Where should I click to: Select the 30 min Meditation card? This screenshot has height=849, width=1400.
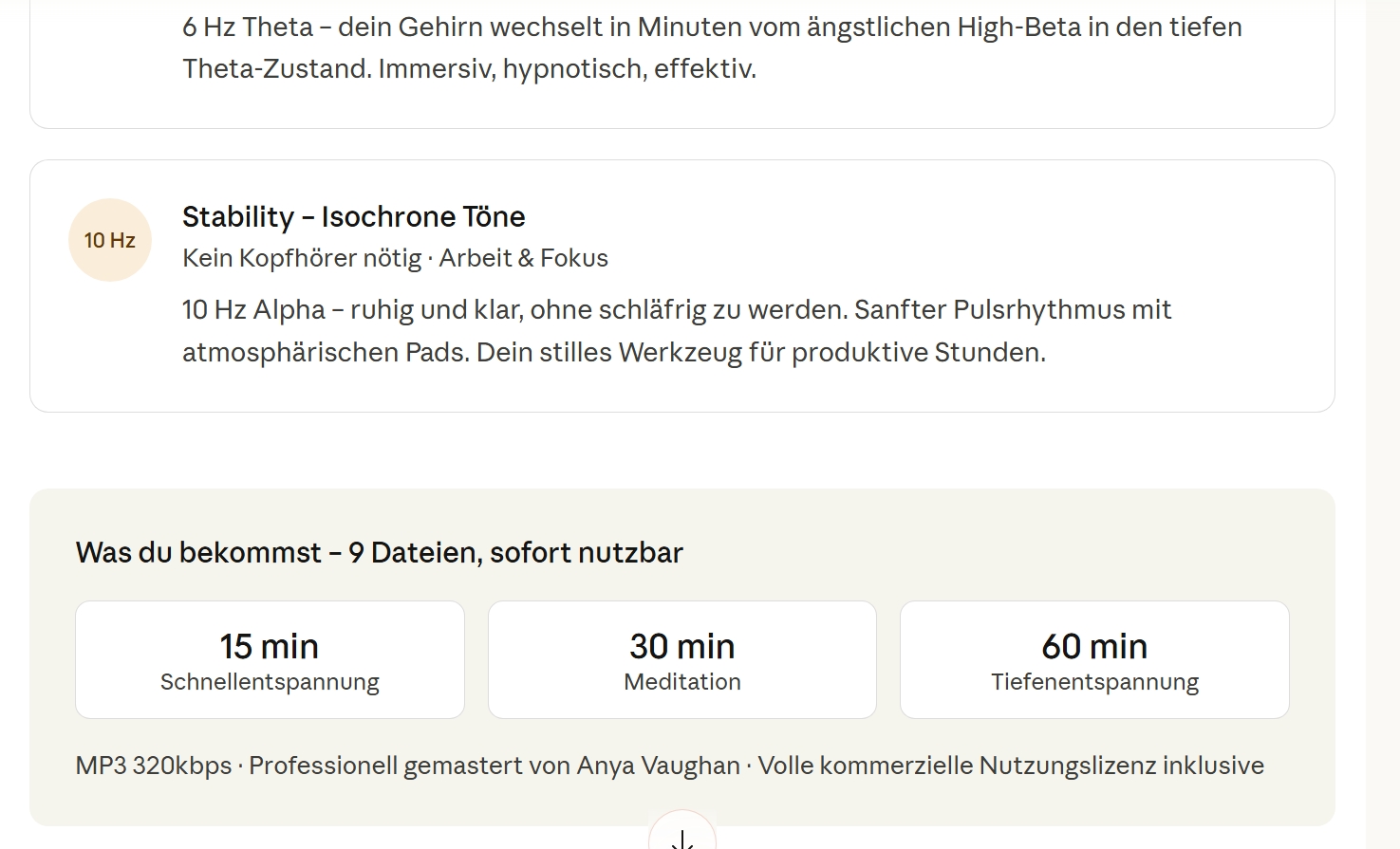pyautogui.click(x=681, y=659)
